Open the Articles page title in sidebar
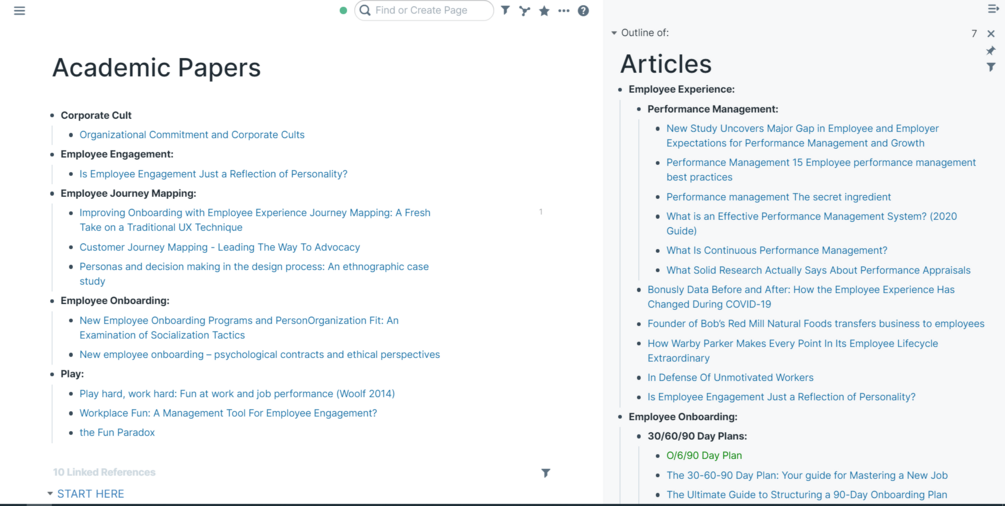The width and height of the screenshot is (1005, 506). (x=665, y=63)
